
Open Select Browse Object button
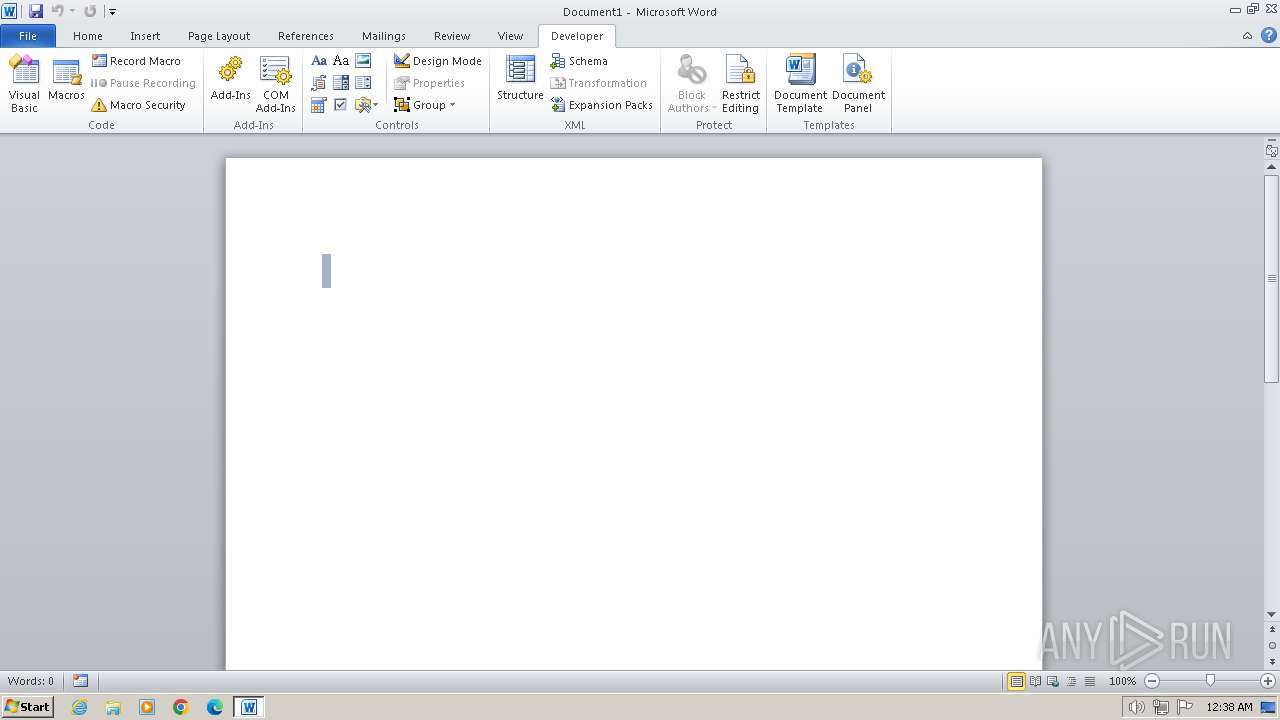point(1271,645)
